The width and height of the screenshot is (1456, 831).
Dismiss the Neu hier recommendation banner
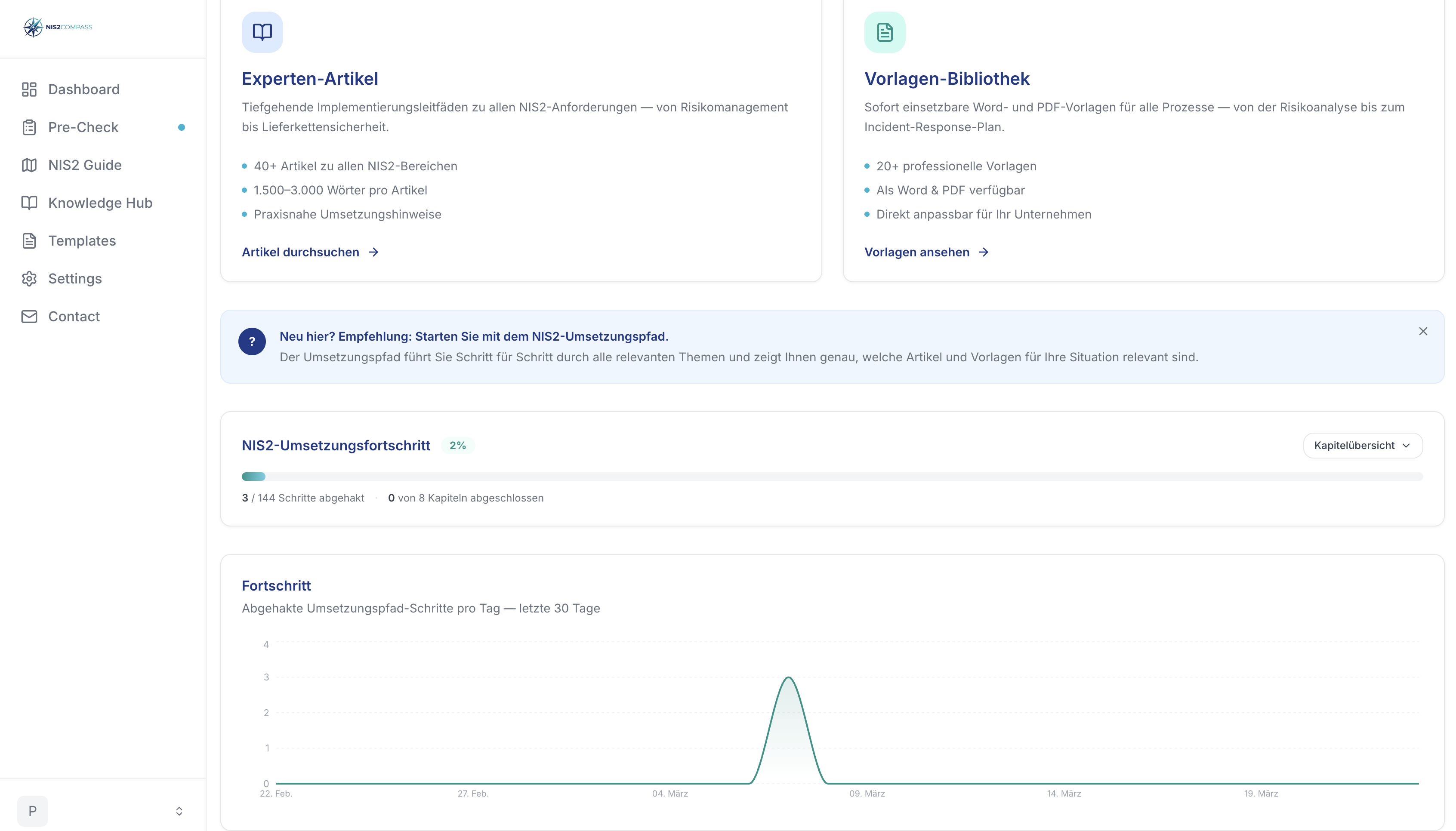point(1422,331)
